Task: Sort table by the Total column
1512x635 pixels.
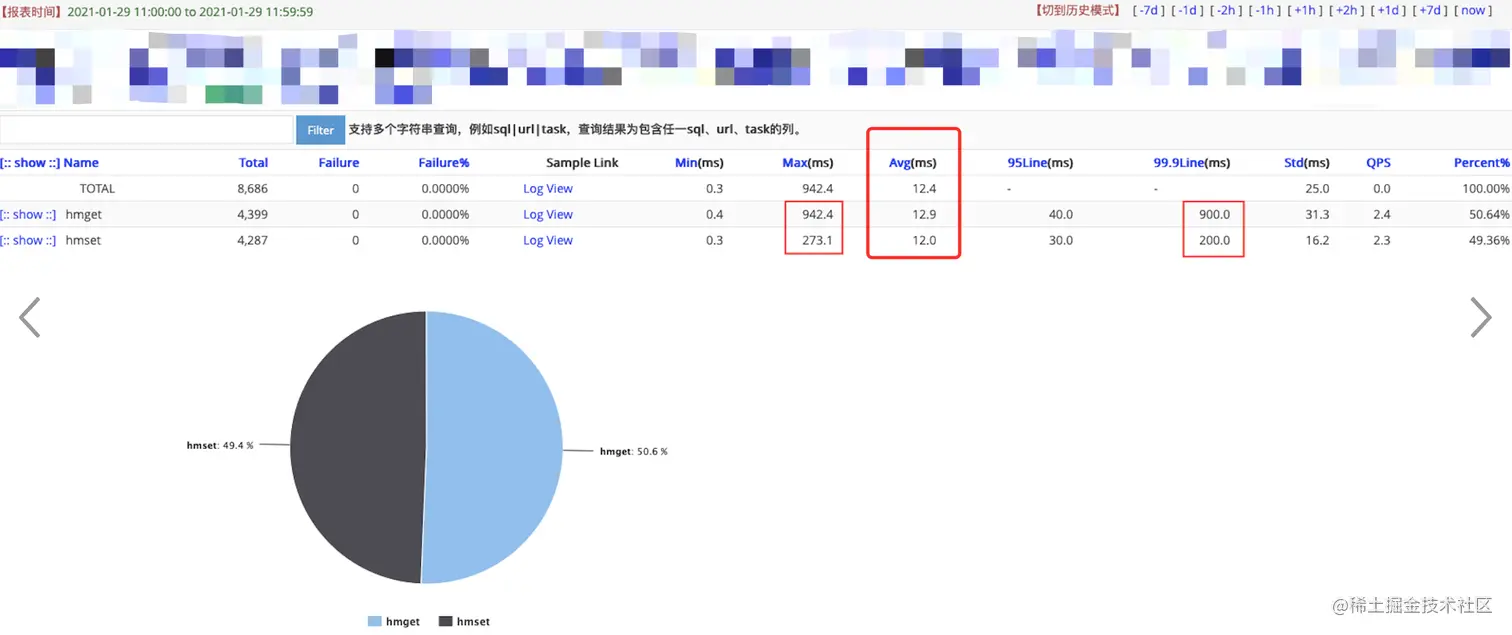Action: [x=253, y=163]
